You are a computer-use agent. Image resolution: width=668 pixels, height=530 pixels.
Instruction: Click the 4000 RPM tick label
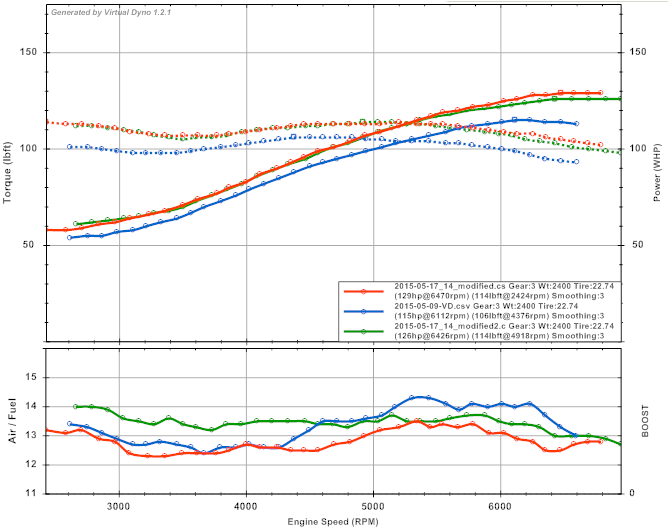coord(246,506)
